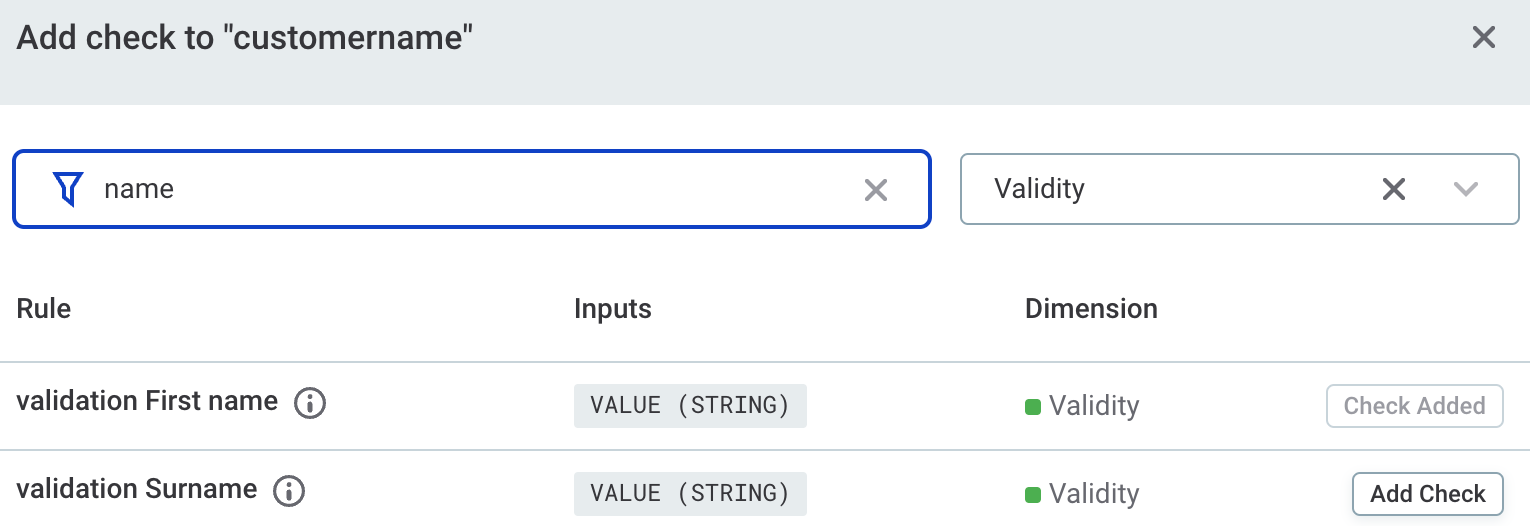Select the validation First name rule
This screenshot has width=1530, height=526.
point(147,402)
